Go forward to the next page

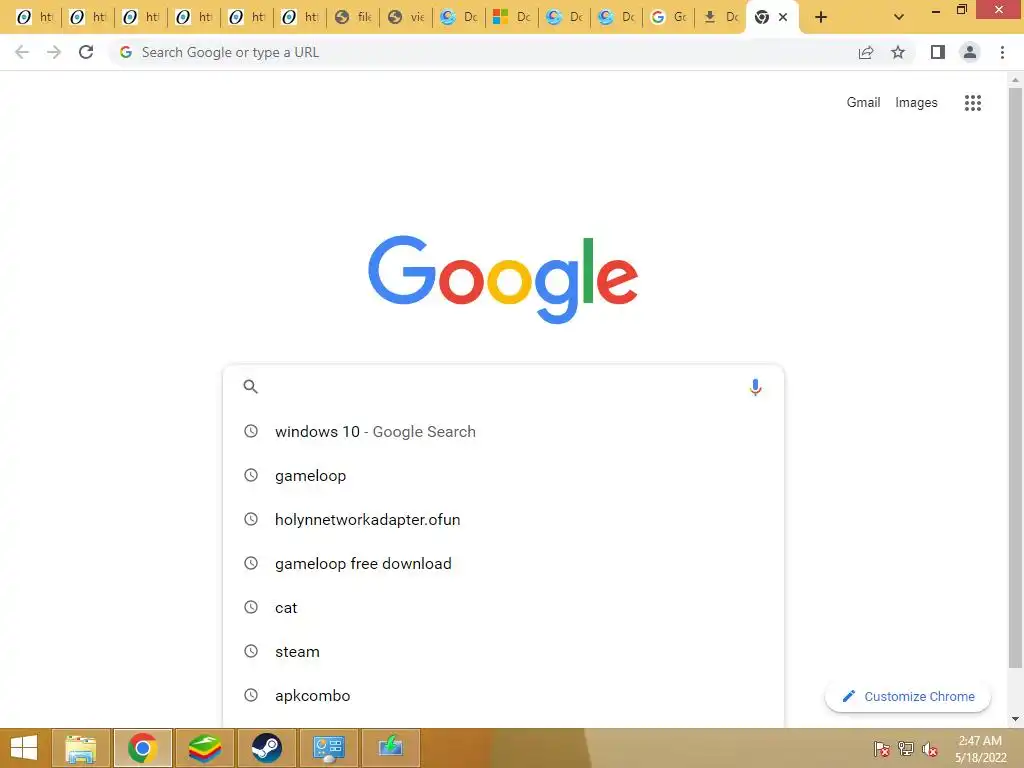[x=54, y=52]
